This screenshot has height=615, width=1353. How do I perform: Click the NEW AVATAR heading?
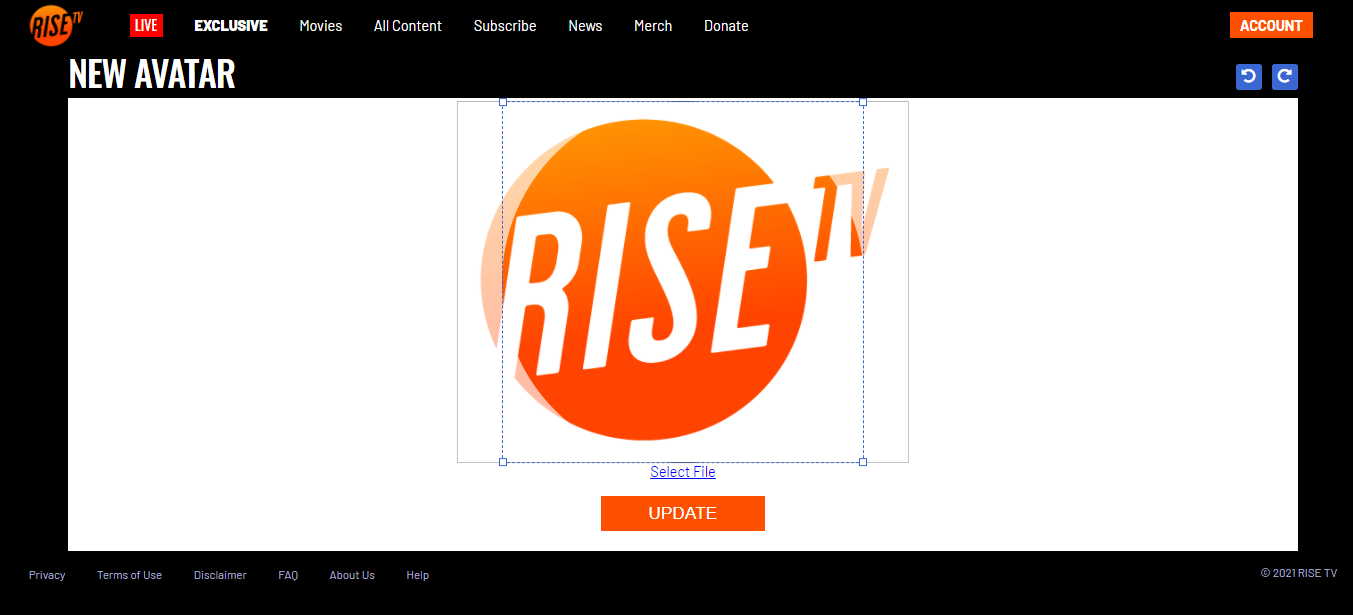152,74
